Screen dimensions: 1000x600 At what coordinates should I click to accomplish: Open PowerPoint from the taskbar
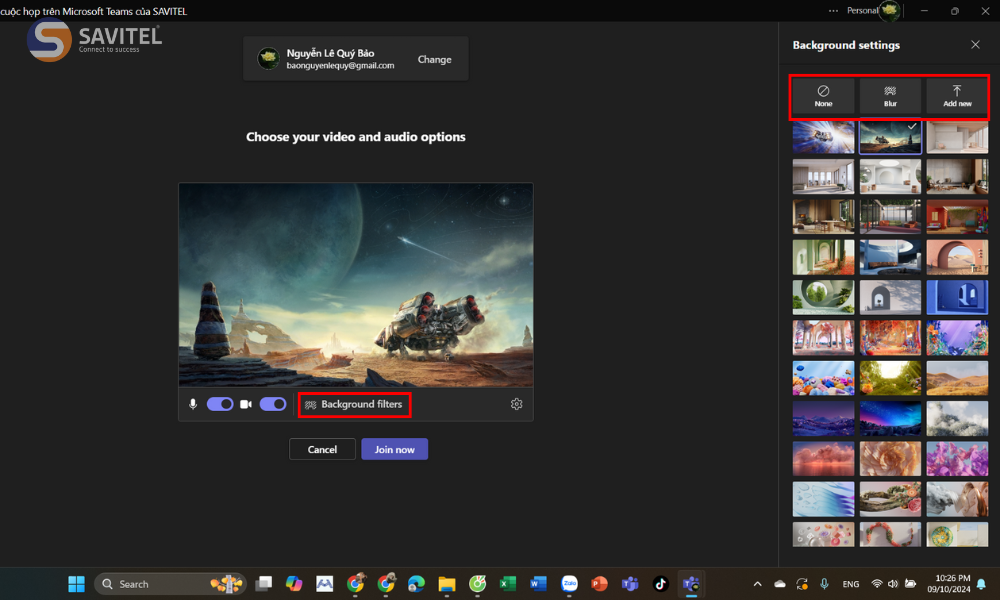599,583
